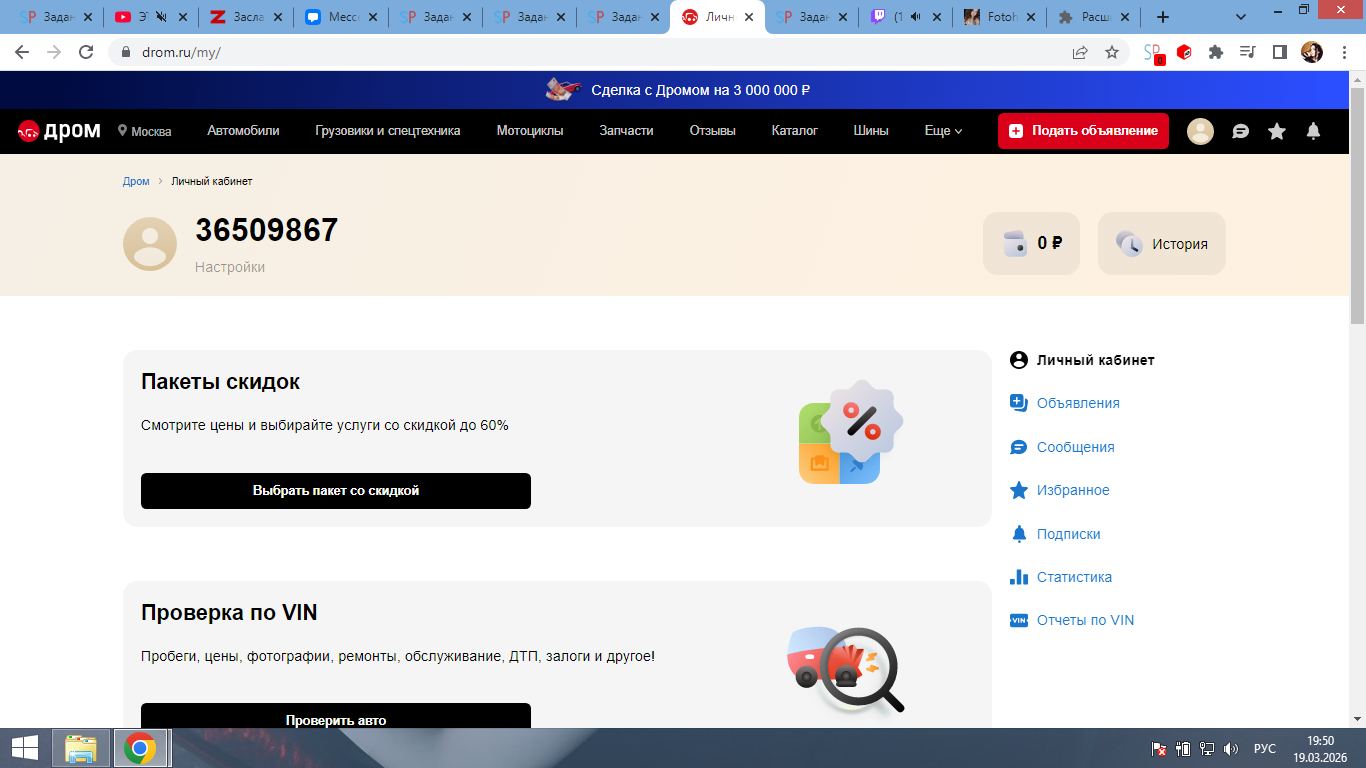Open the Москва city selector
This screenshot has width=1366, height=768.
pyautogui.click(x=144, y=131)
